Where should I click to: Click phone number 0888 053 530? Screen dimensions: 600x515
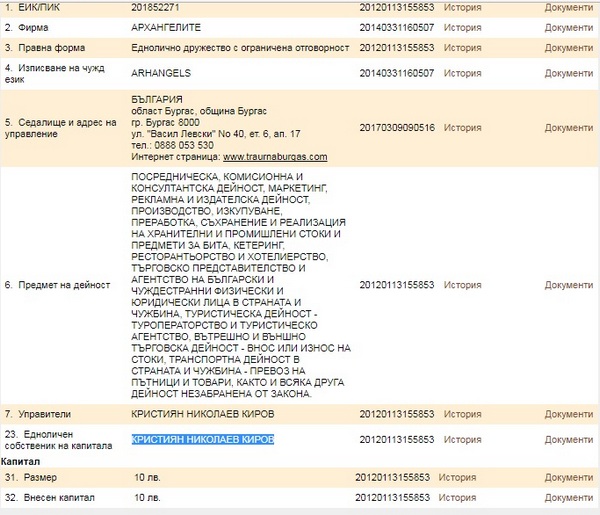[x=184, y=145]
